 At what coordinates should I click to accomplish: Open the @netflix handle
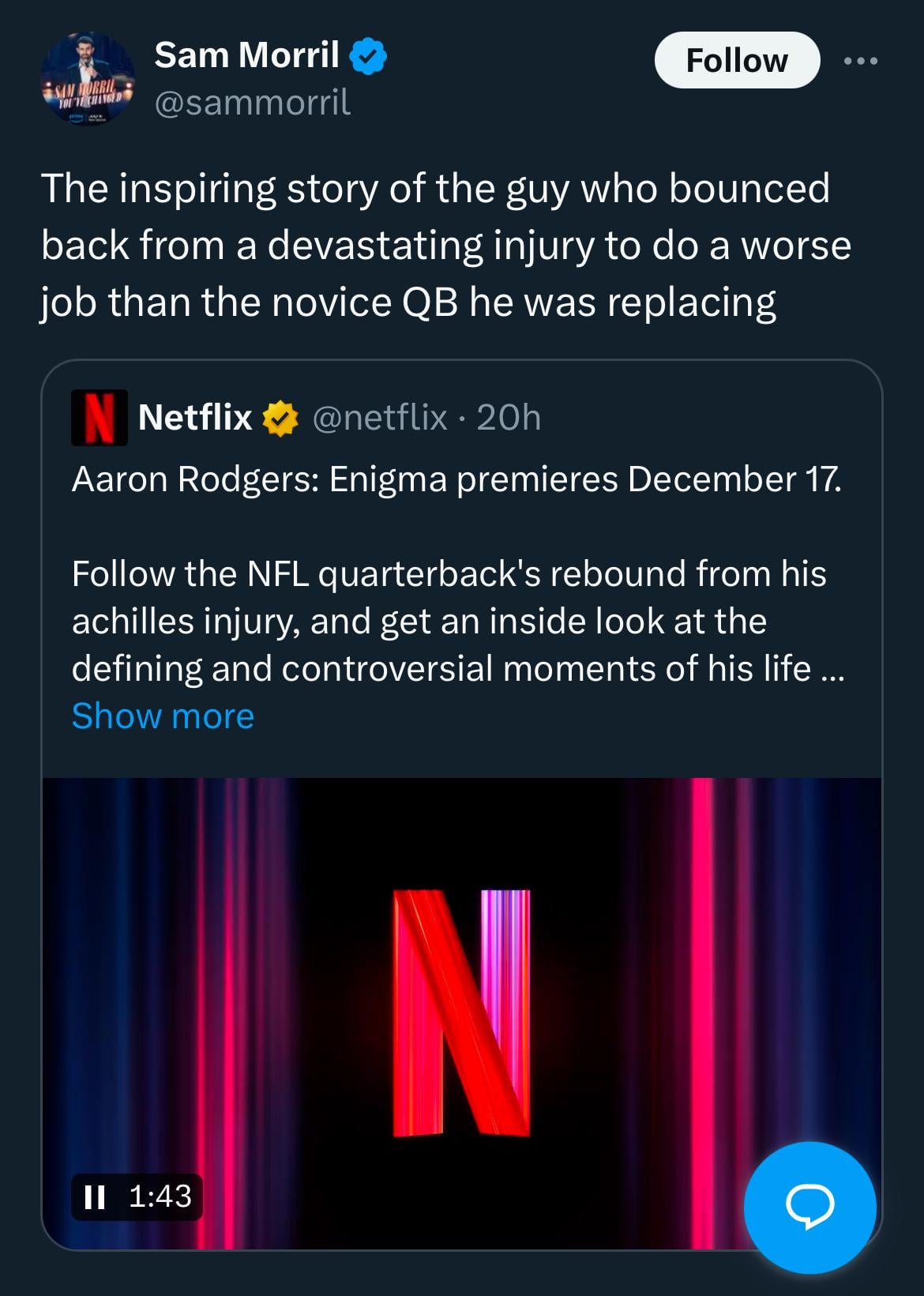tap(381, 417)
